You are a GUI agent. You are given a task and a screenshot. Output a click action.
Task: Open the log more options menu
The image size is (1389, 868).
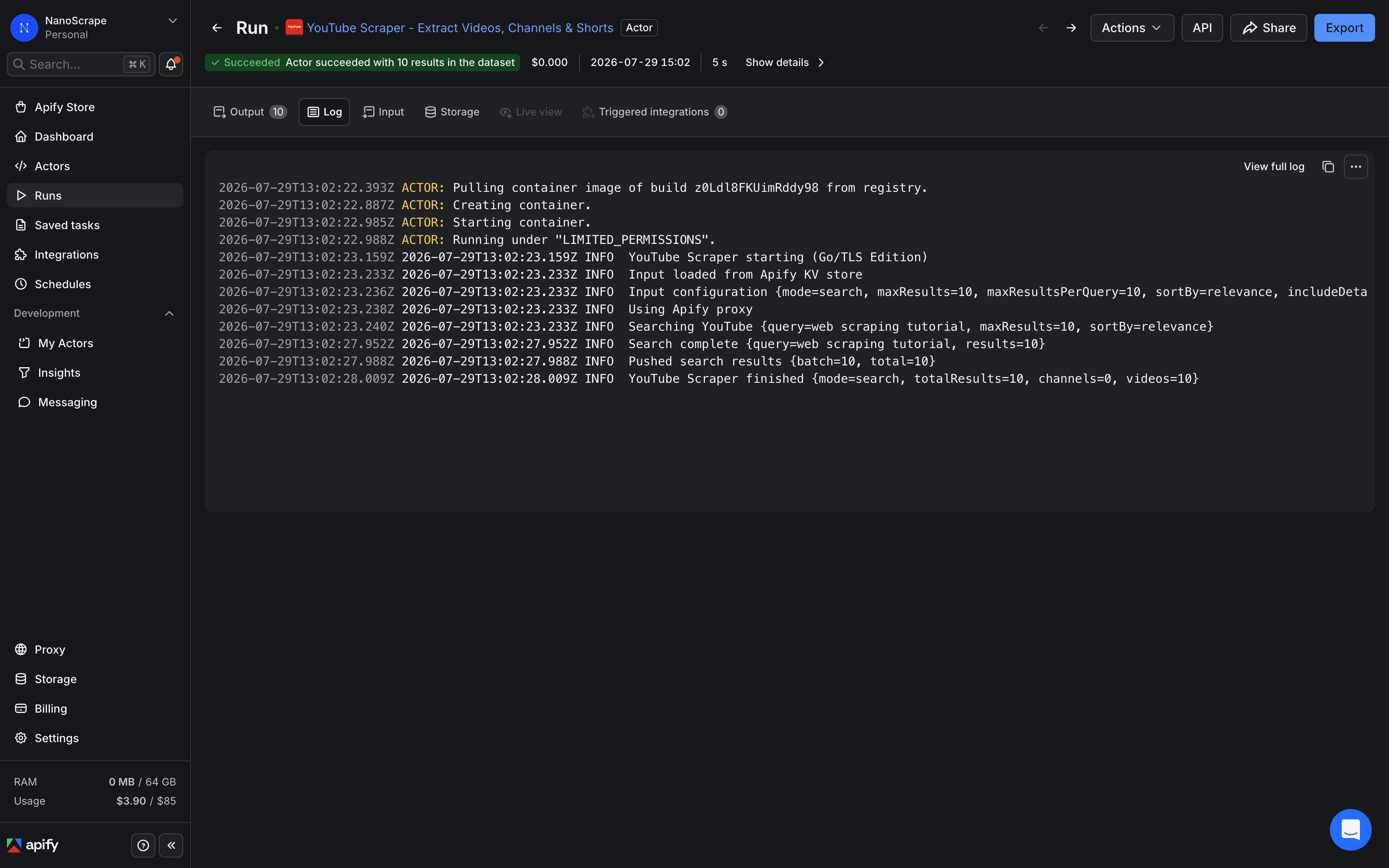tap(1356, 167)
